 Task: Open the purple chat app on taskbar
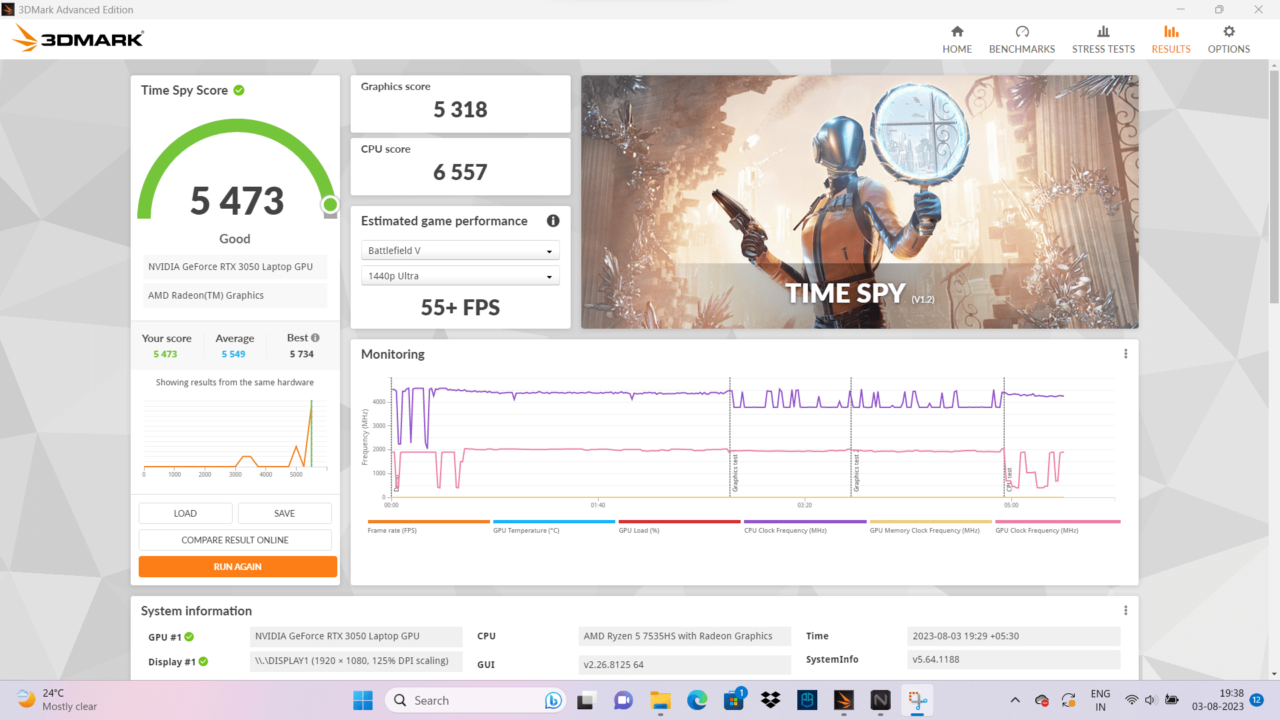click(x=623, y=700)
